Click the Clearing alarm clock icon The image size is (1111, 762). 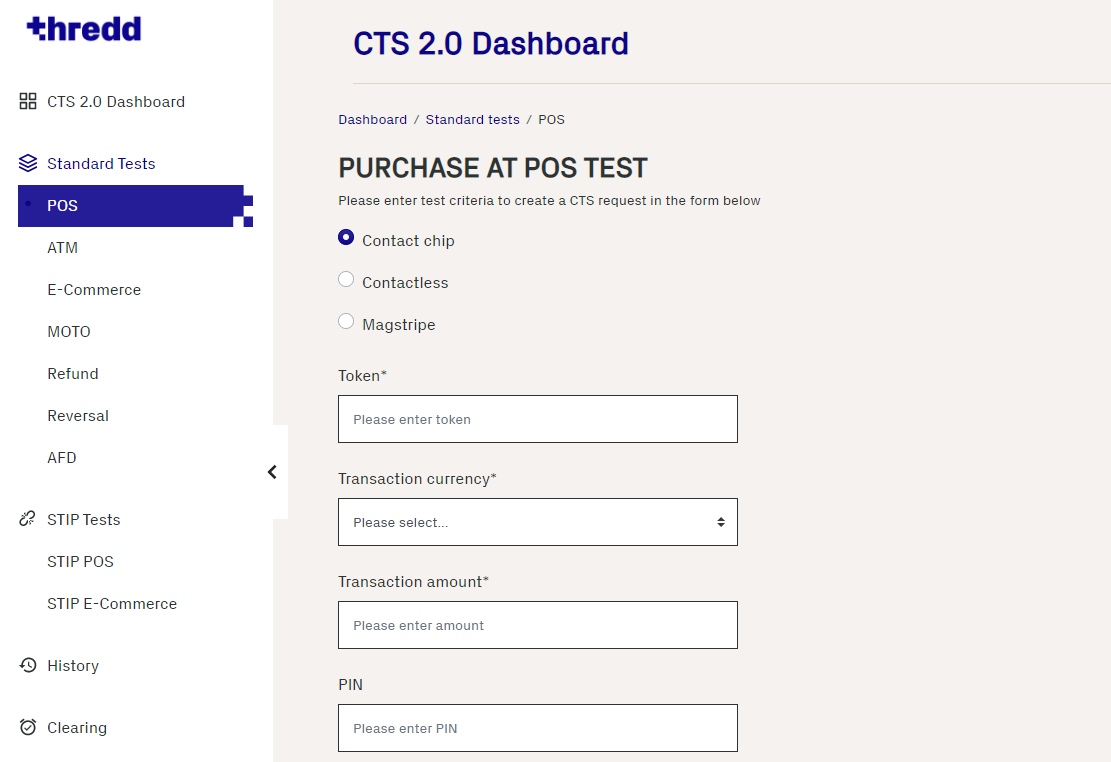pos(28,727)
